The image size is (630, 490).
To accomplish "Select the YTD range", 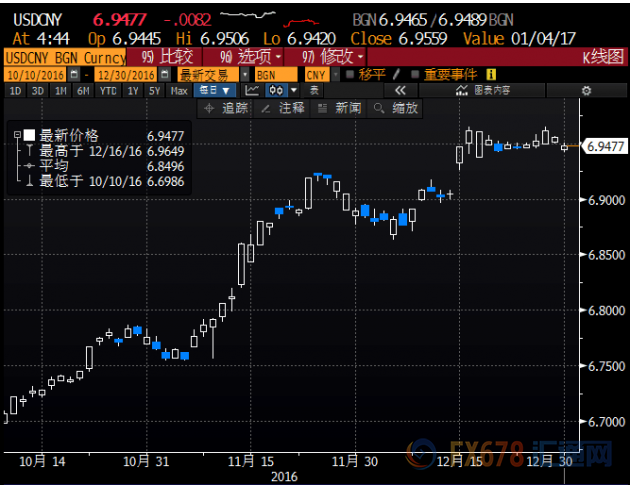I will coord(108,91).
